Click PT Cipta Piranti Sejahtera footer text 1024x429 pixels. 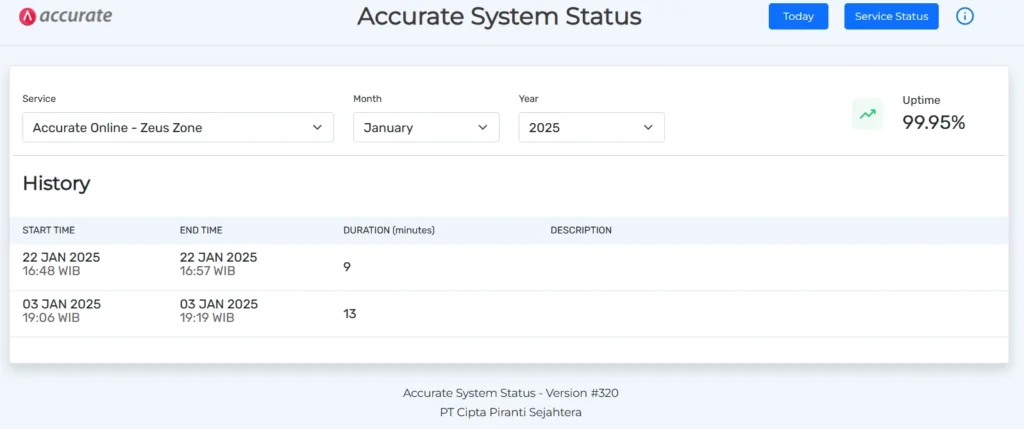pos(511,413)
